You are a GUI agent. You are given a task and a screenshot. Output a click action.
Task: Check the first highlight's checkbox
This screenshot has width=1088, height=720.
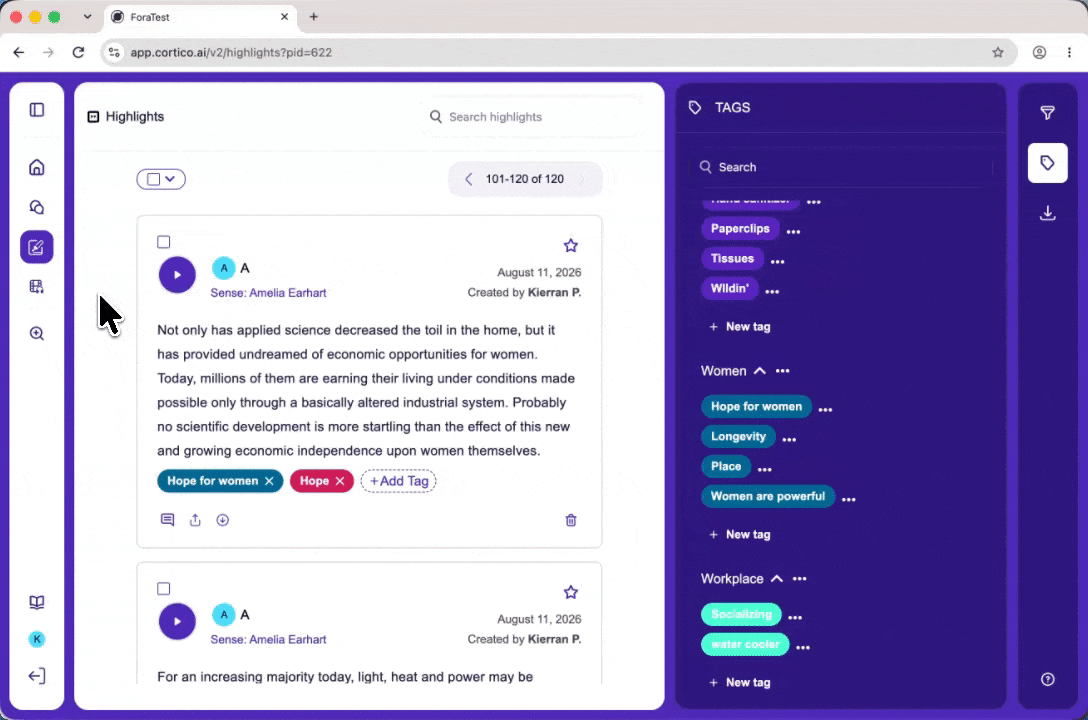[164, 242]
